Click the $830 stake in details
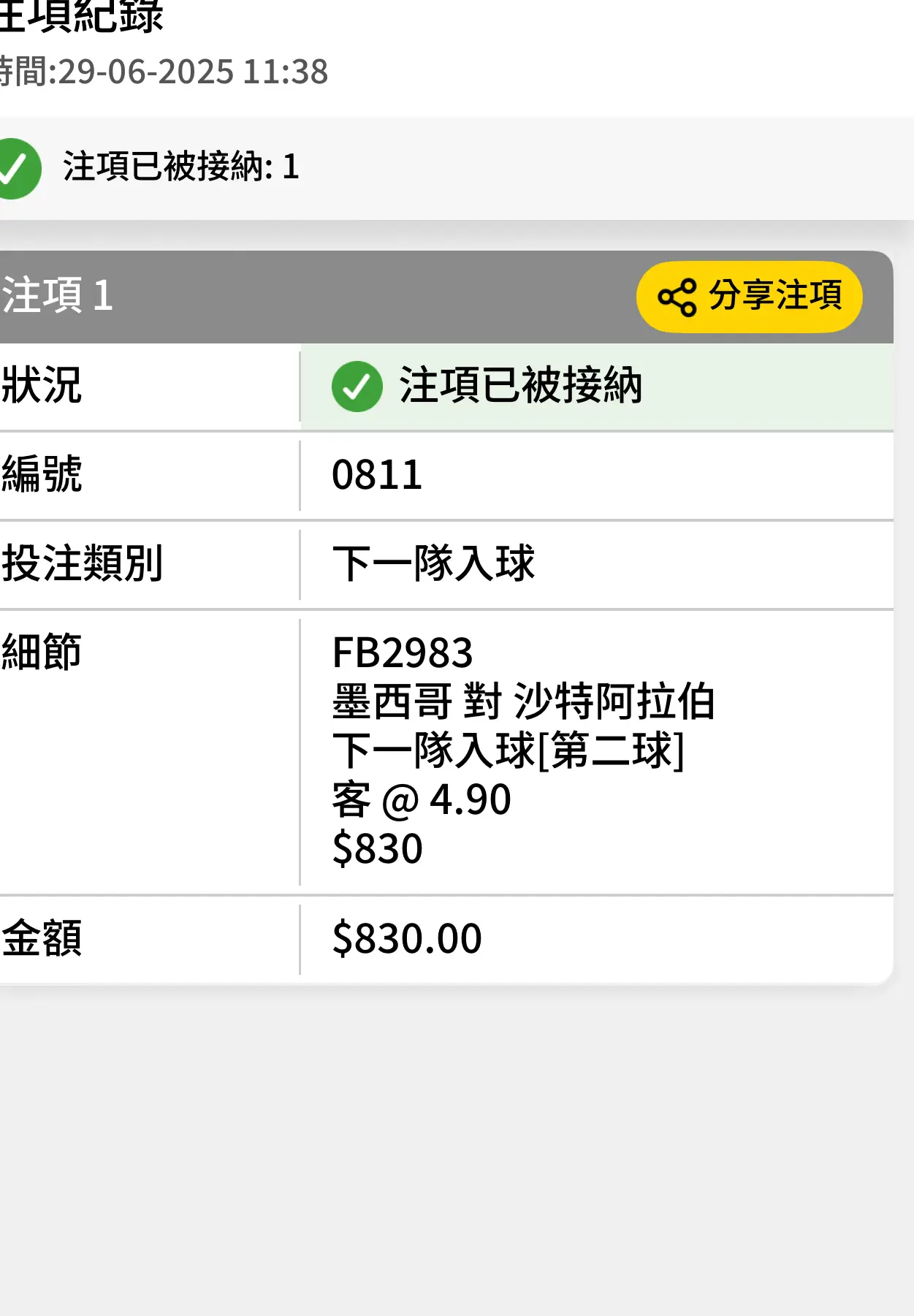 click(377, 848)
